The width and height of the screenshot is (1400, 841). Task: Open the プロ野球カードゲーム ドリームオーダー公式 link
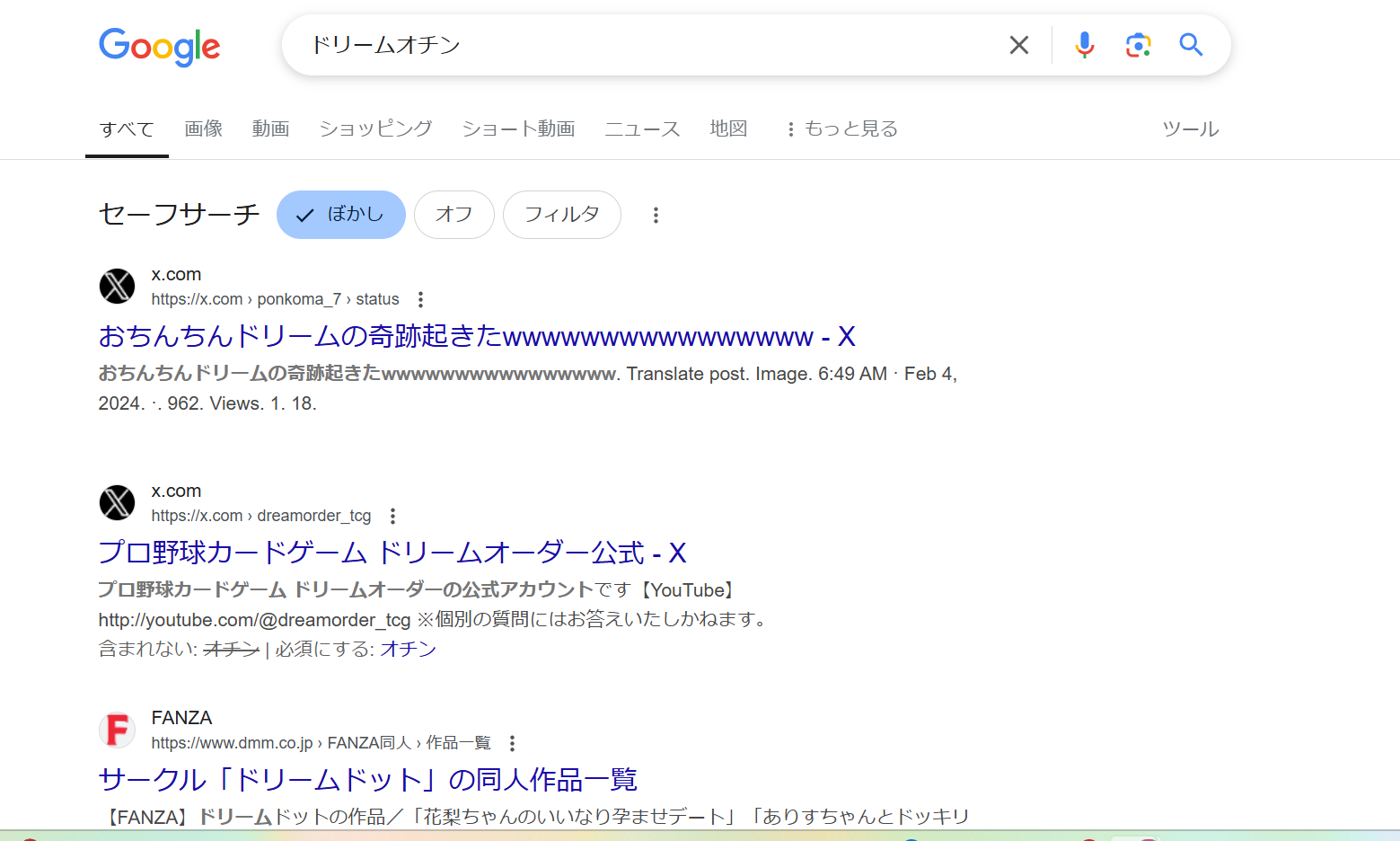392,553
